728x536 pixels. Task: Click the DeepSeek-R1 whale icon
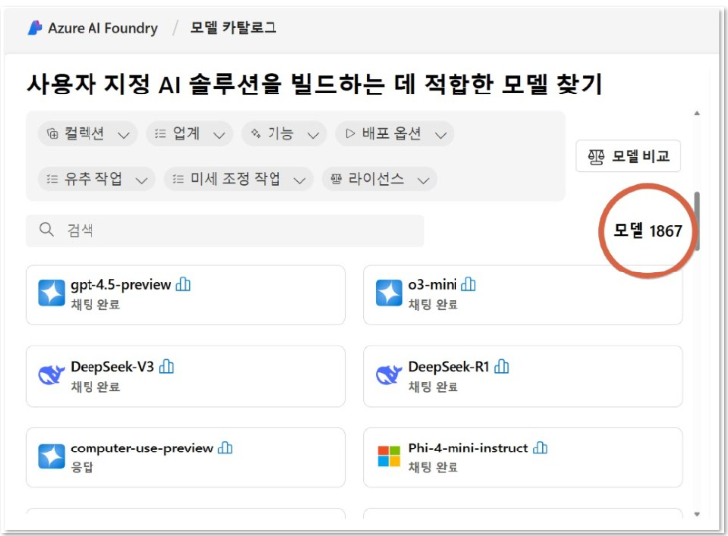(389, 375)
